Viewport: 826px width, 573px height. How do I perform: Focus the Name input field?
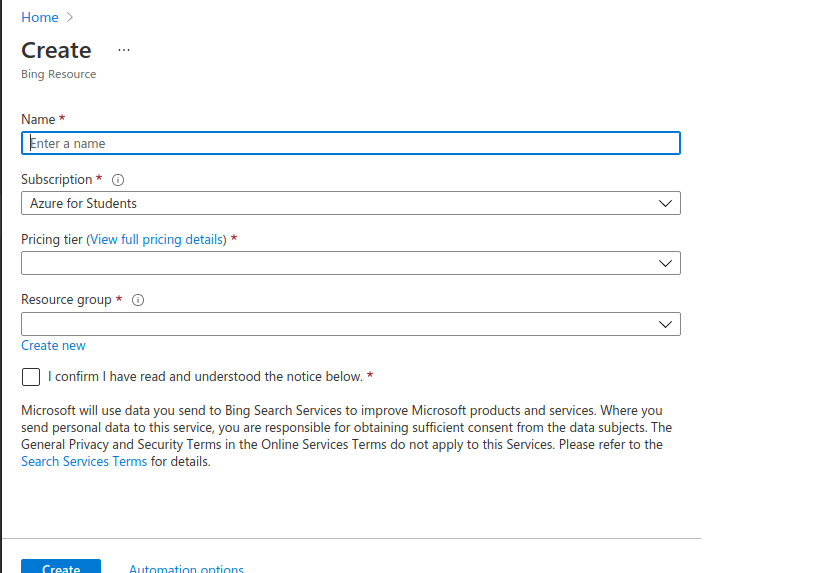coord(351,143)
